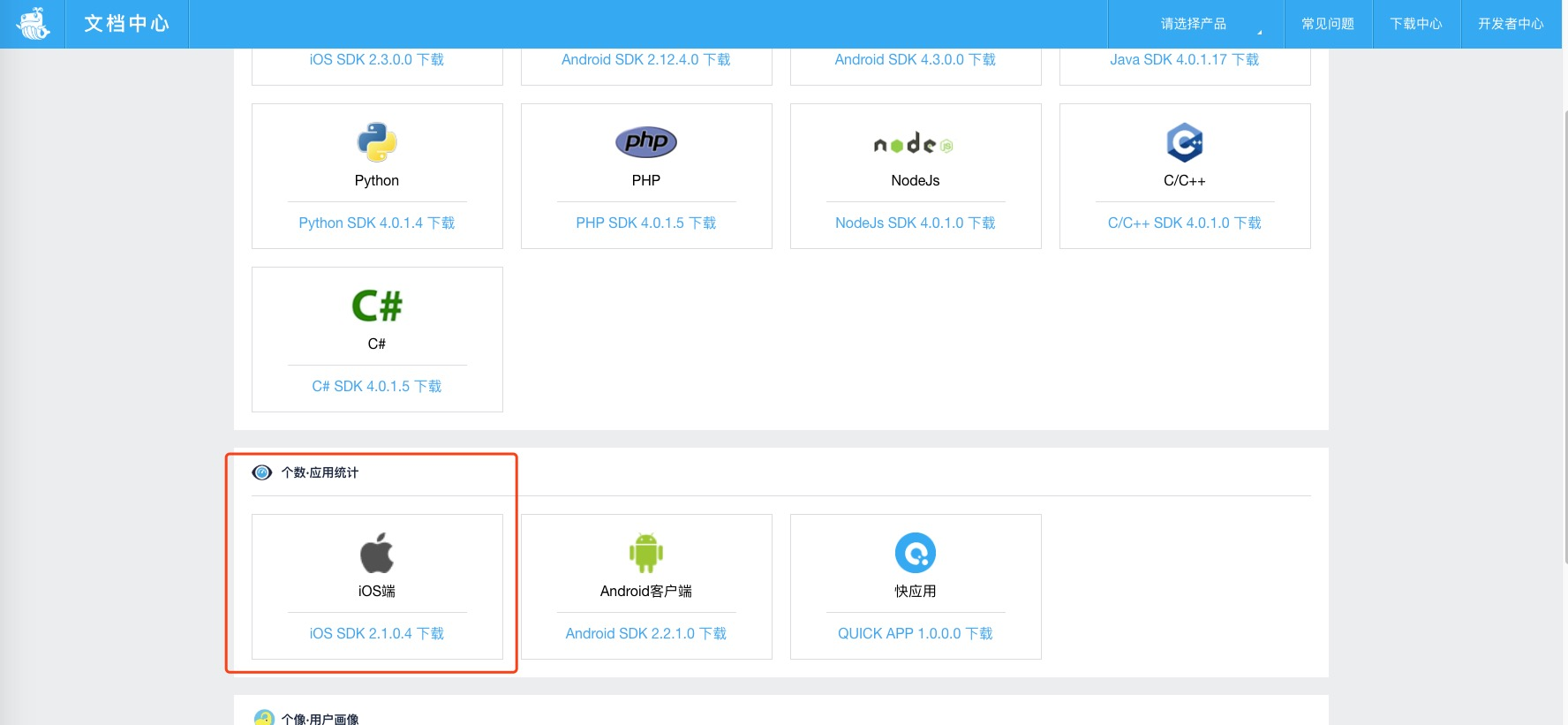Download C/C++ SDK 4.0.1.0
Viewport: 1568px width, 725px height.
[x=1185, y=223]
